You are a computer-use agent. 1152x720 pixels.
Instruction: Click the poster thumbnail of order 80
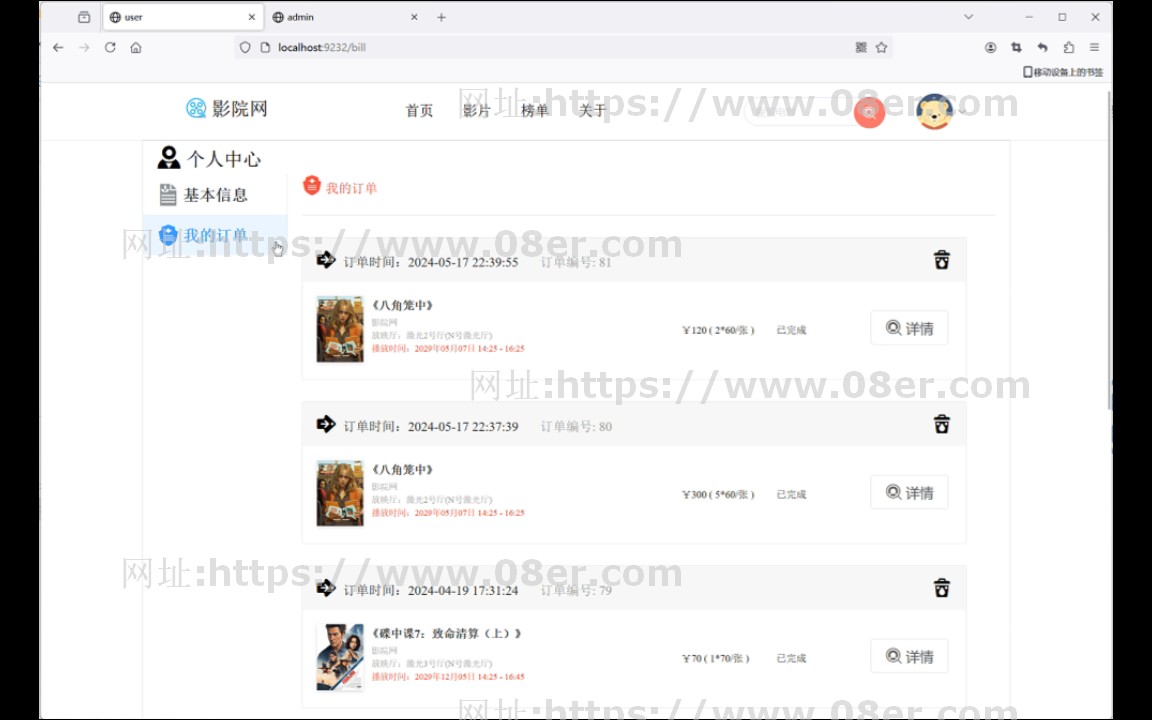point(339,493)
